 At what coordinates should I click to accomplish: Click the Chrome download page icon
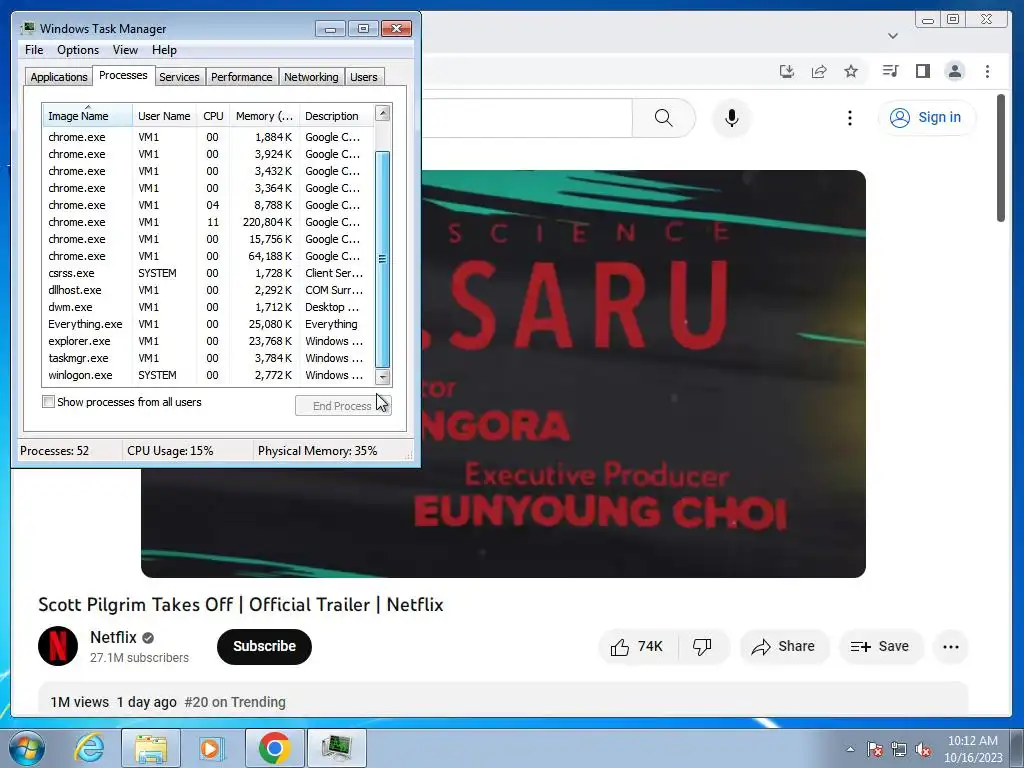tap(787, 71)
